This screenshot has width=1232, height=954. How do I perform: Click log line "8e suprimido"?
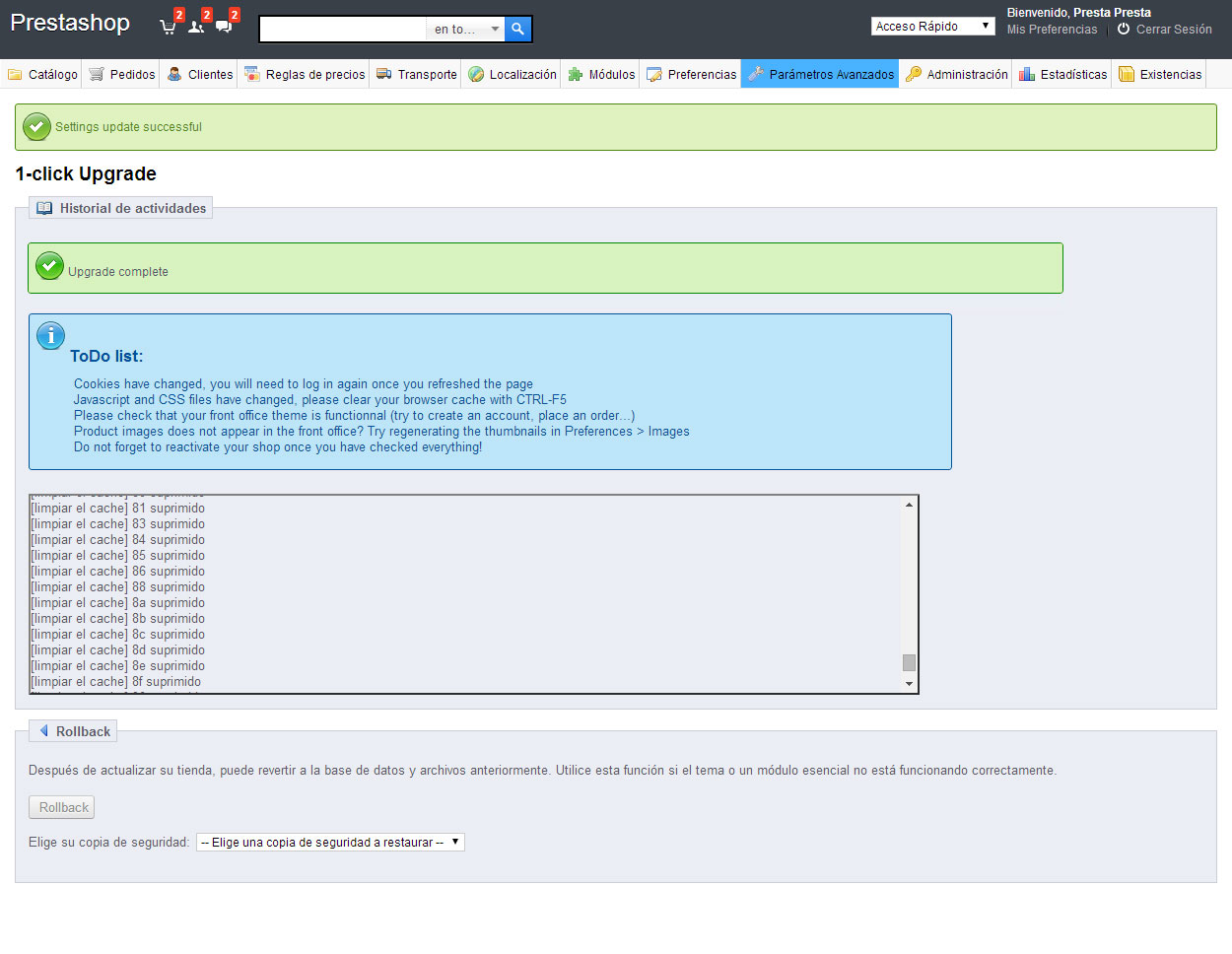coord(118,666)
